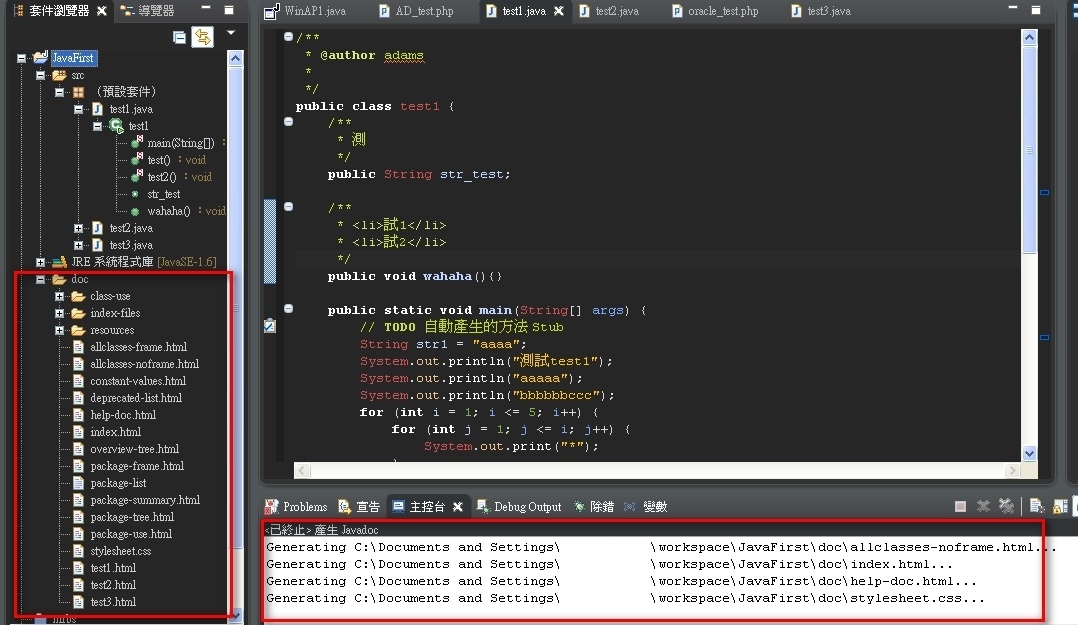Toggle Link with Editor button

[202, 37]
